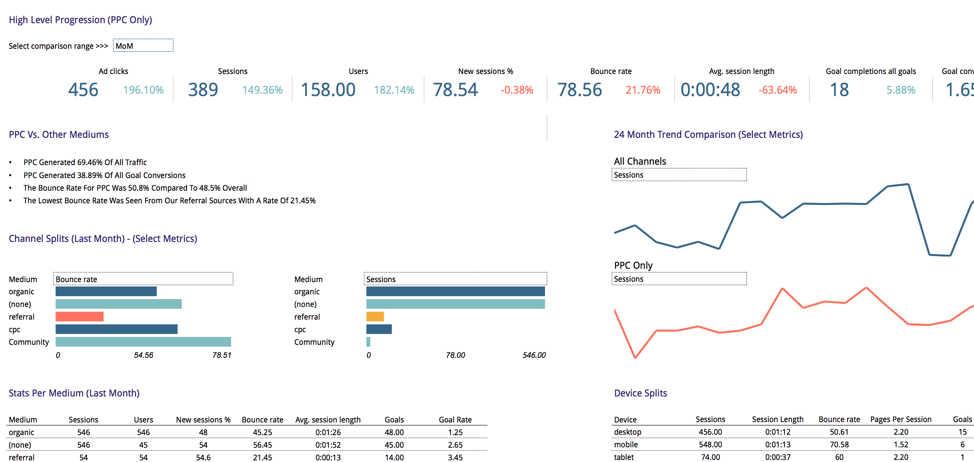The width and height of the screenshot is (974, 462).
Task: Open the Sessions selector under PPC Only
Action: [679, 279]
